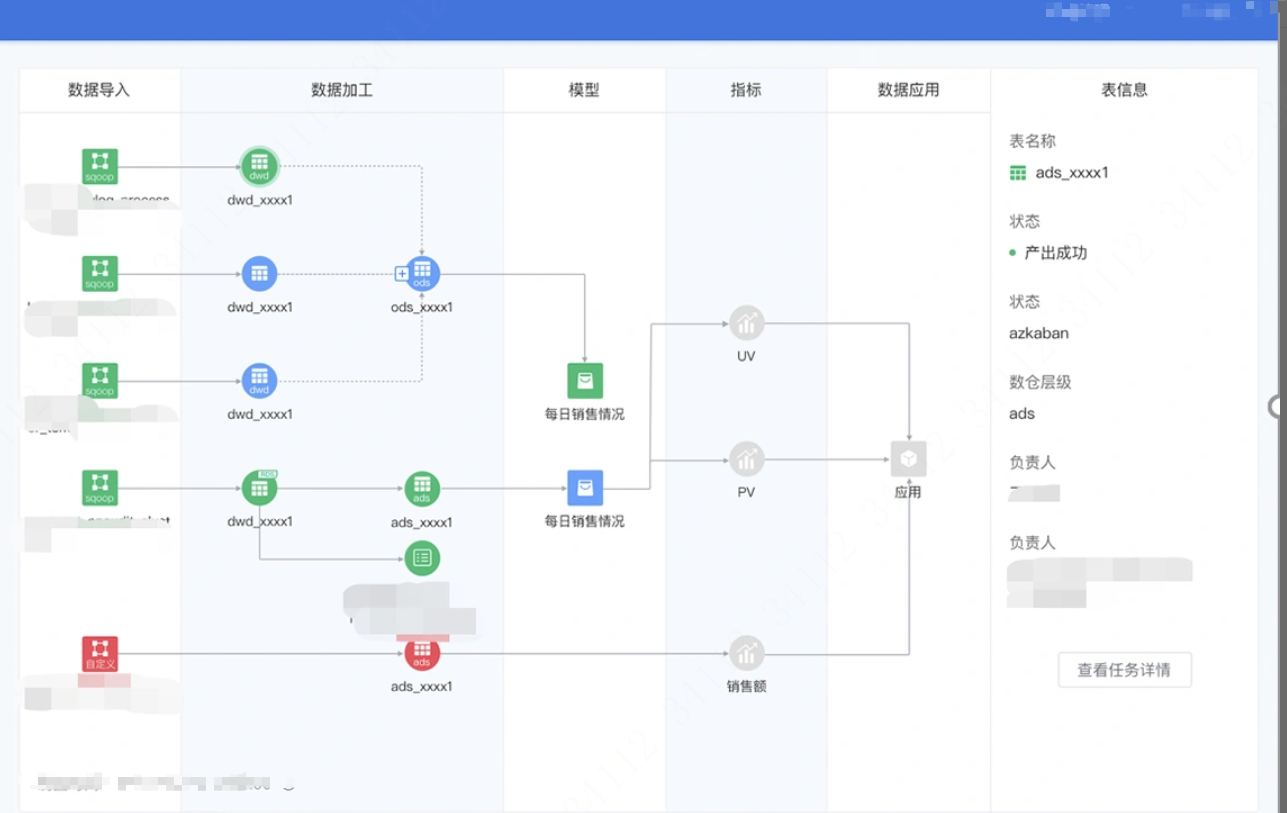Click the 产出成功 status text
Image resolution: width=1287 pixels, height=813 pixels.
(x=1056, y=253)
